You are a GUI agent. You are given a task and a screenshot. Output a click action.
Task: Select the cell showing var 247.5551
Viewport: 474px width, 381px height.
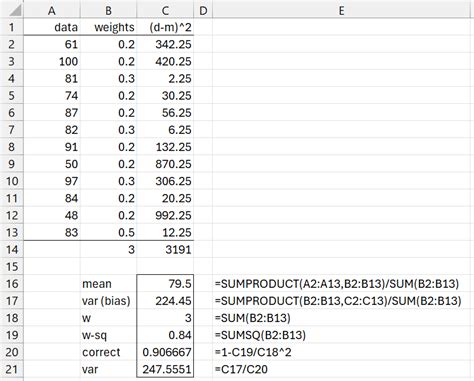point(165,369)
